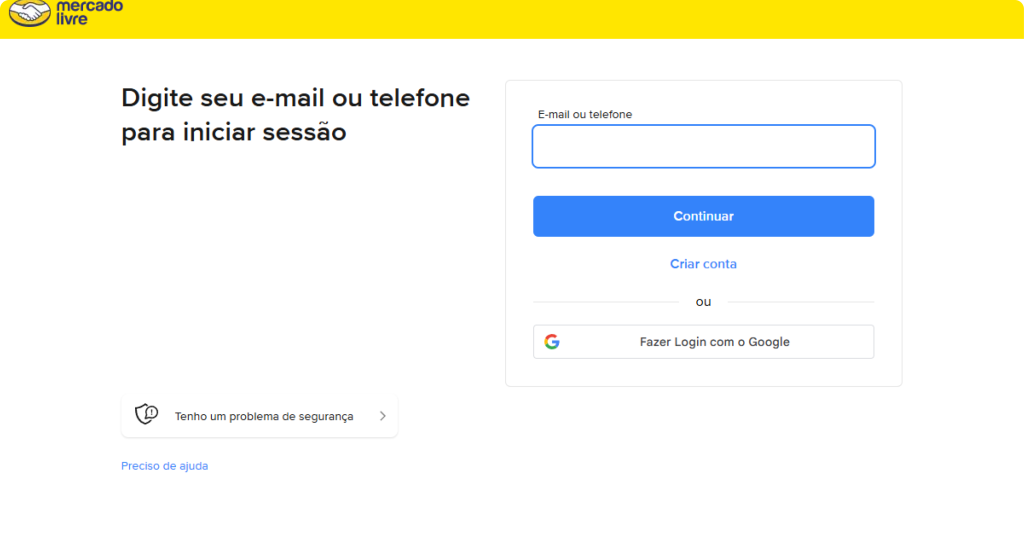The image size is (1024, 545).
Task: Click the shield security alert icon
Action: pyautogui.click(x=147, y=415)
